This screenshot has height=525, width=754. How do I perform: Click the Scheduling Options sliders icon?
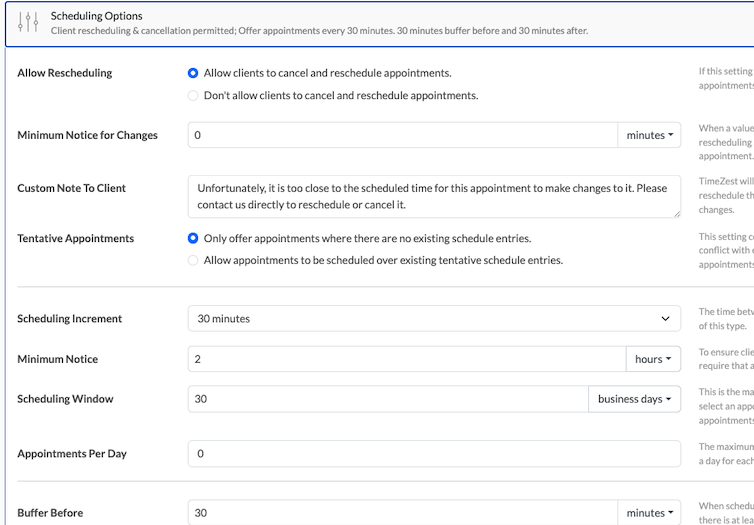(28, 23)
